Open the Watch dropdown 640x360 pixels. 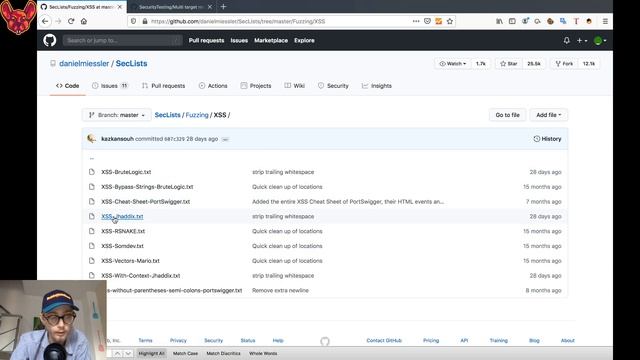pyautogui.click(x=452, y=64)
